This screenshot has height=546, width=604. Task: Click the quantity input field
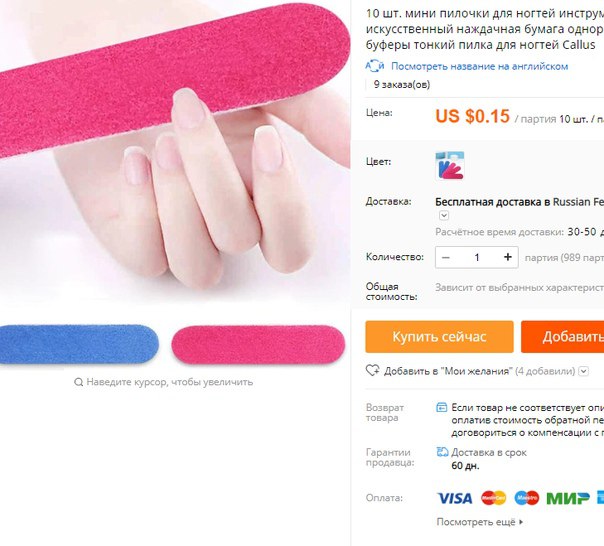[477, 257]
